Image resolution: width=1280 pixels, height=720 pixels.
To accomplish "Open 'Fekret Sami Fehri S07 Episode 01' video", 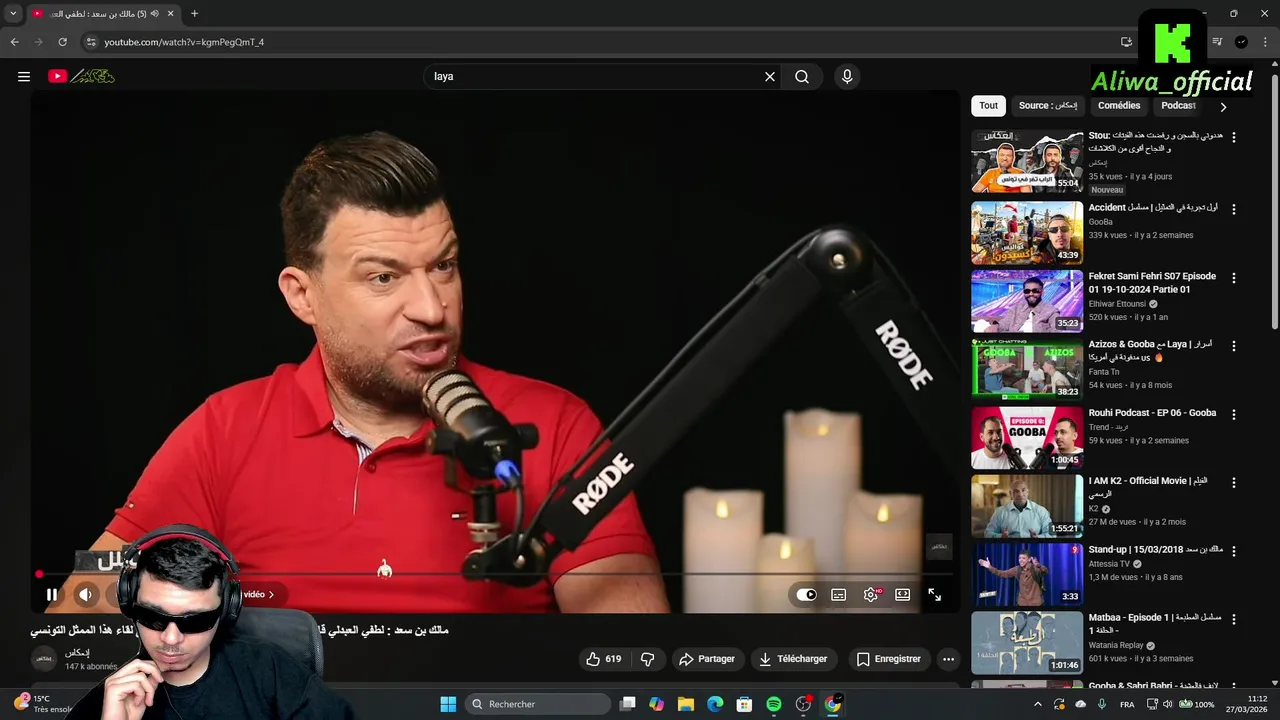I will 1152,283.
